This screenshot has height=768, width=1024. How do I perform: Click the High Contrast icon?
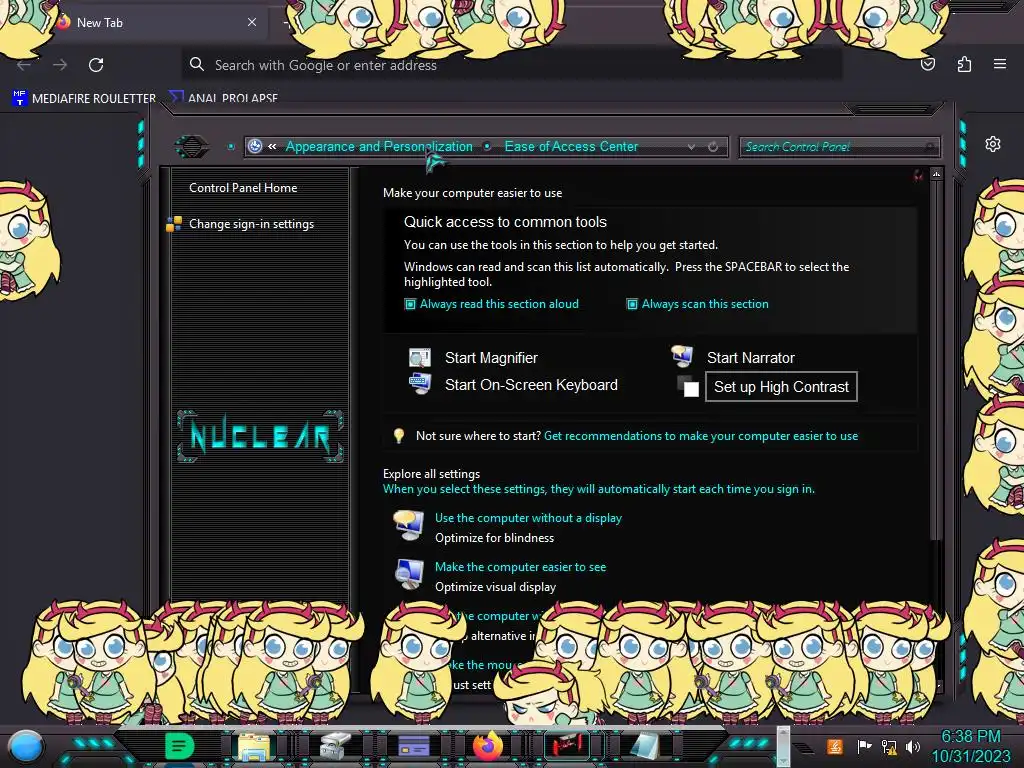tap(688, 386)
